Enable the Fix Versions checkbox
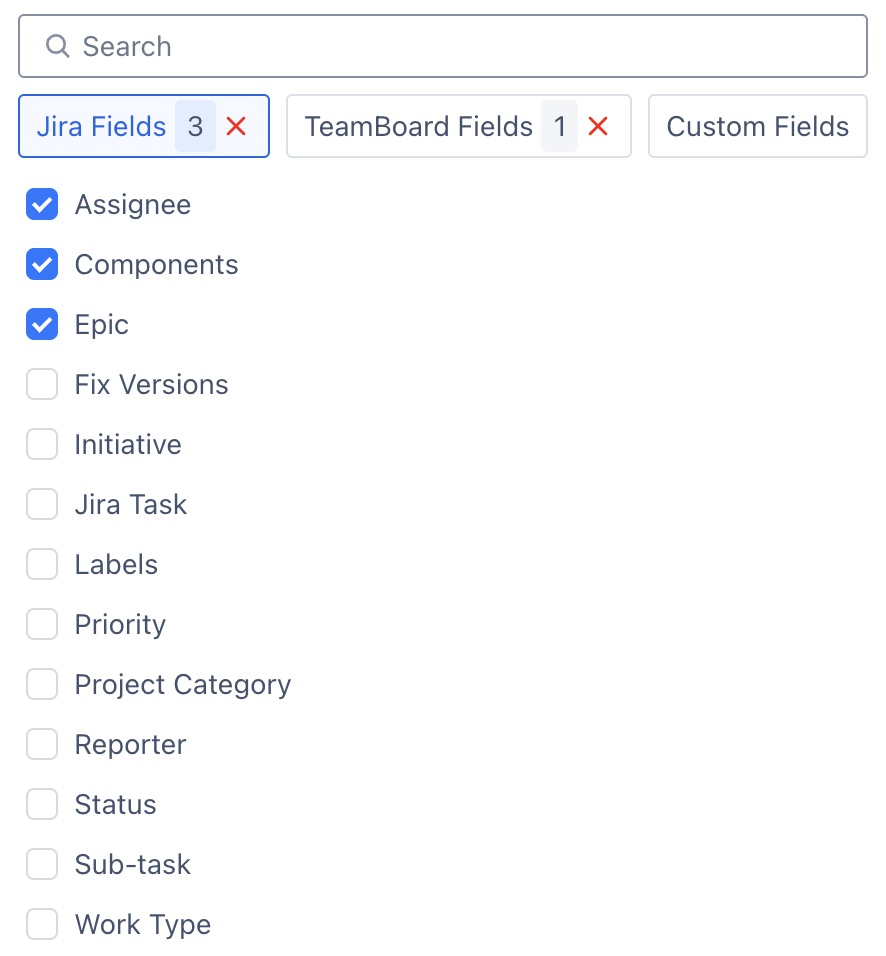Viewport: 886px width, 956px height. (x=42, y=384)
